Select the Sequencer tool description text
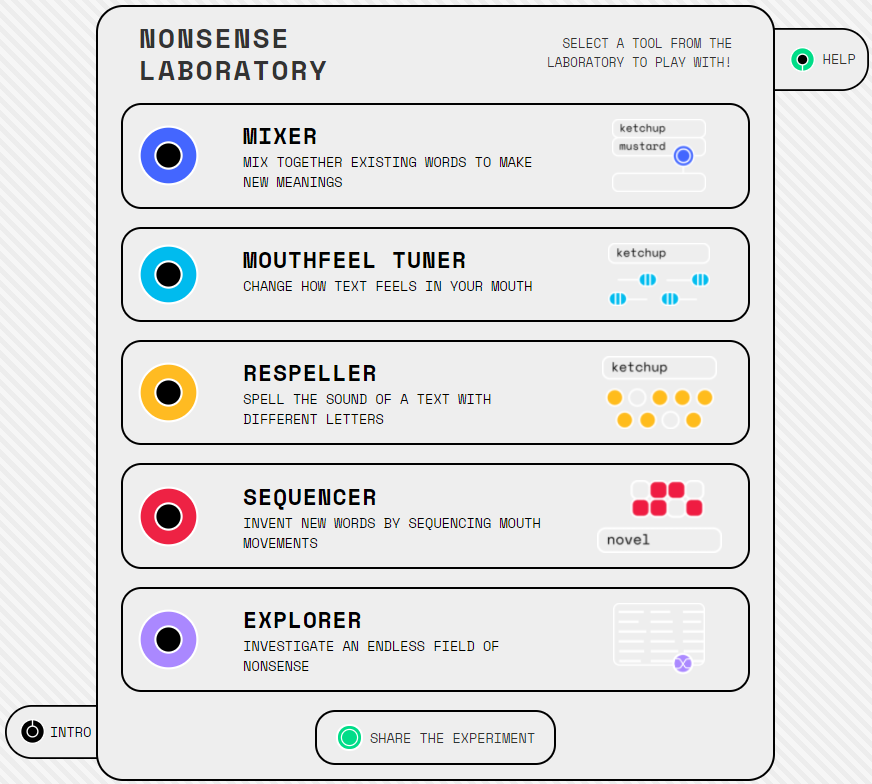This screenshot has height=784, width=872. [x=392, y=533]
